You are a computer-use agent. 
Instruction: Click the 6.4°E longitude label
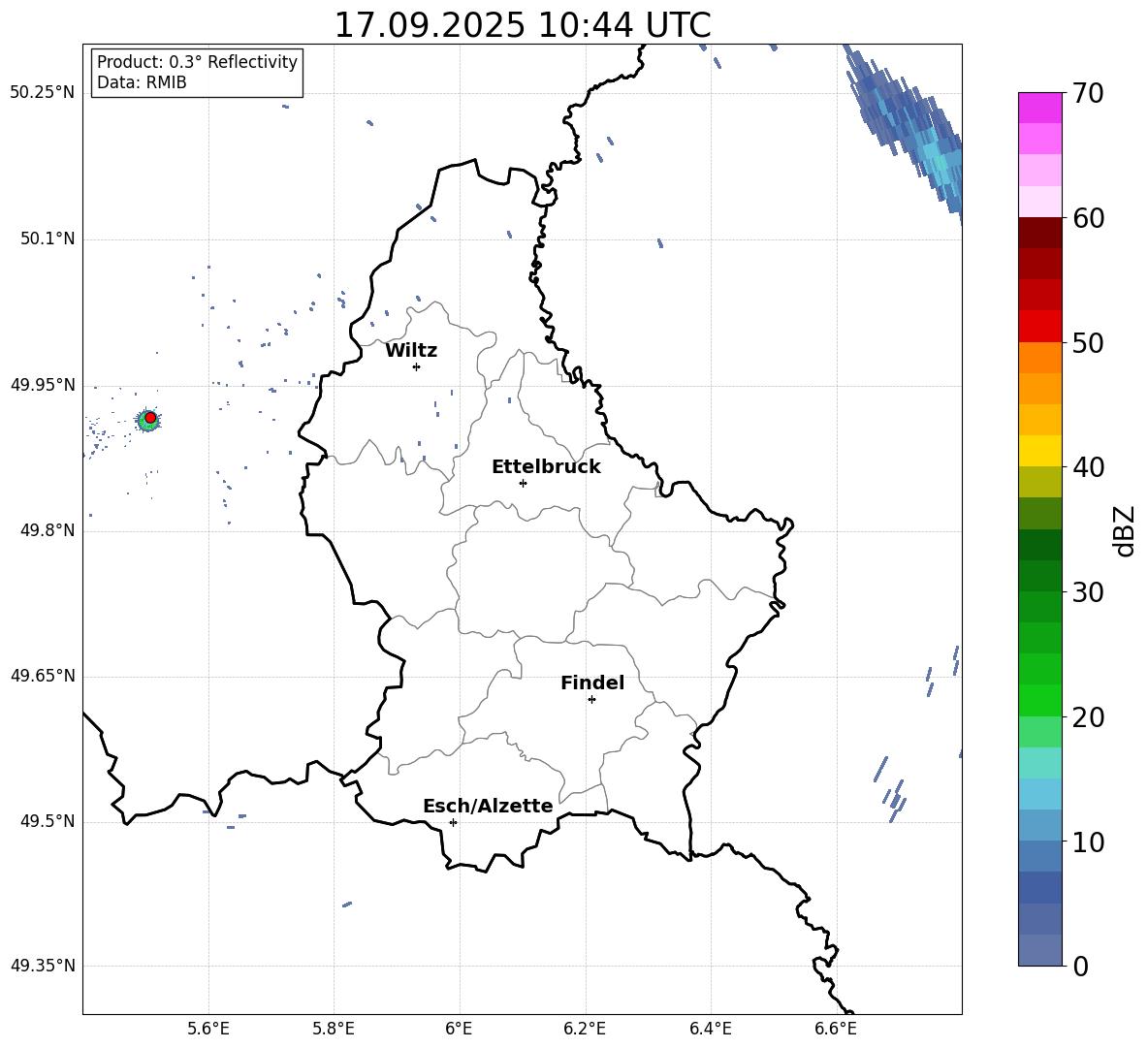[x=710, y=1029]
